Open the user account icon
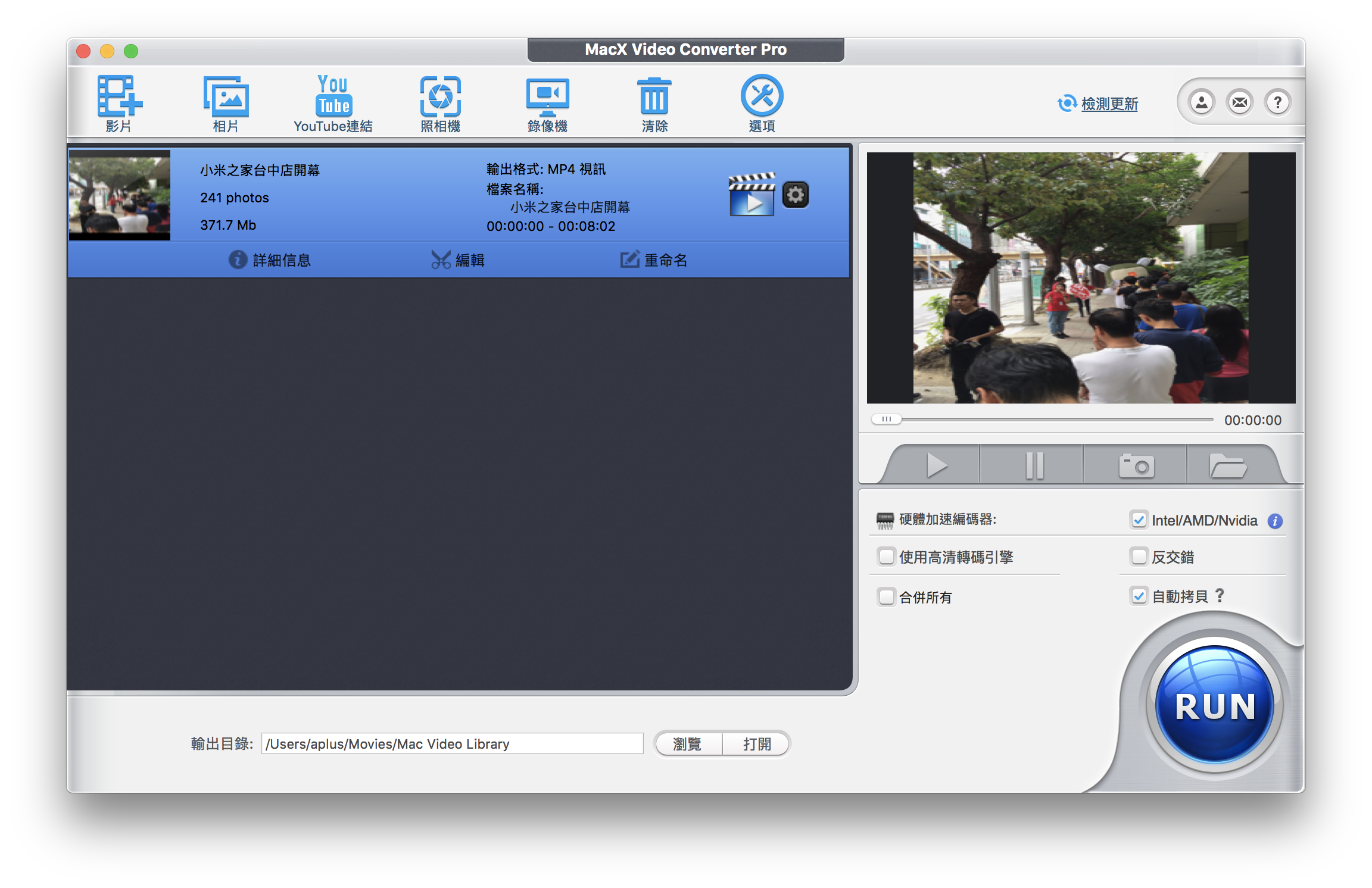This screenshot has width=1372, height=888. click(1202, 102)
